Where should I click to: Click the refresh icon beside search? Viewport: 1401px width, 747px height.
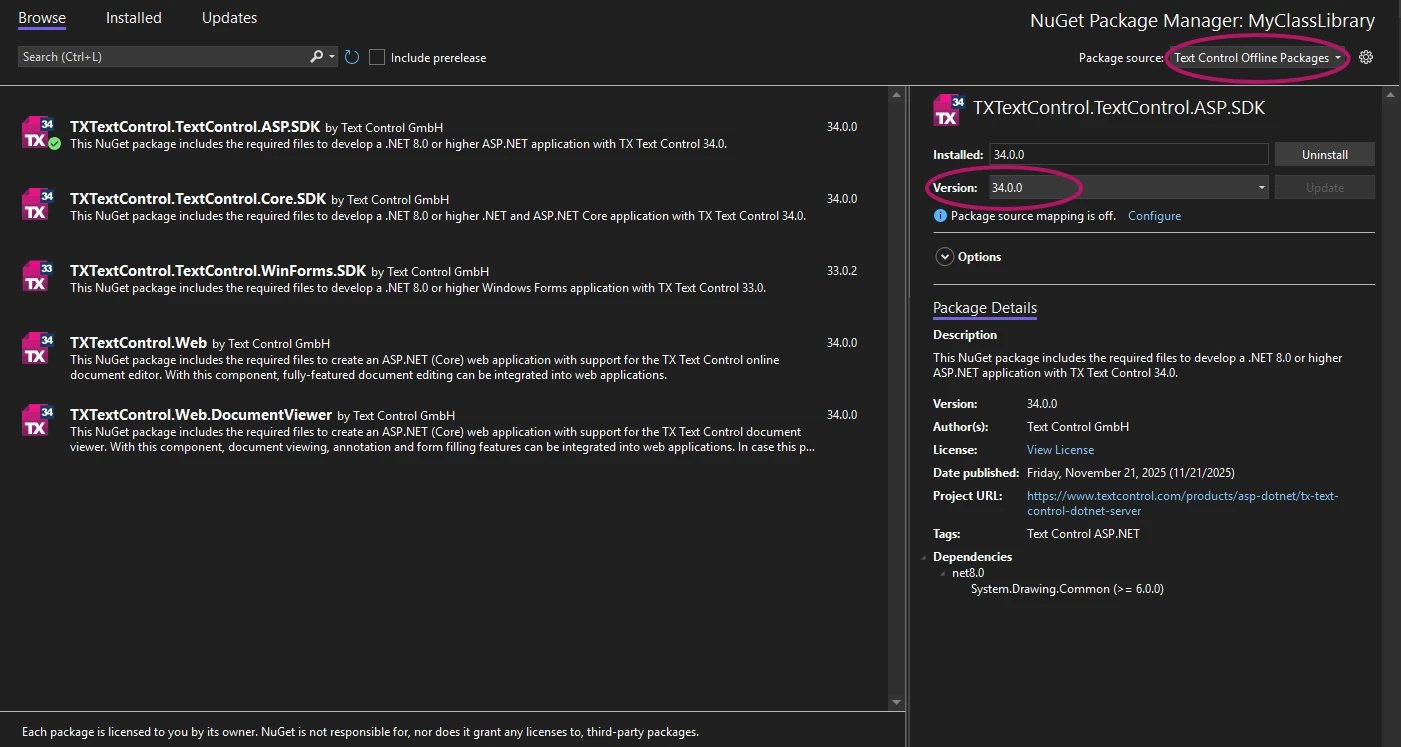(352, 57)
